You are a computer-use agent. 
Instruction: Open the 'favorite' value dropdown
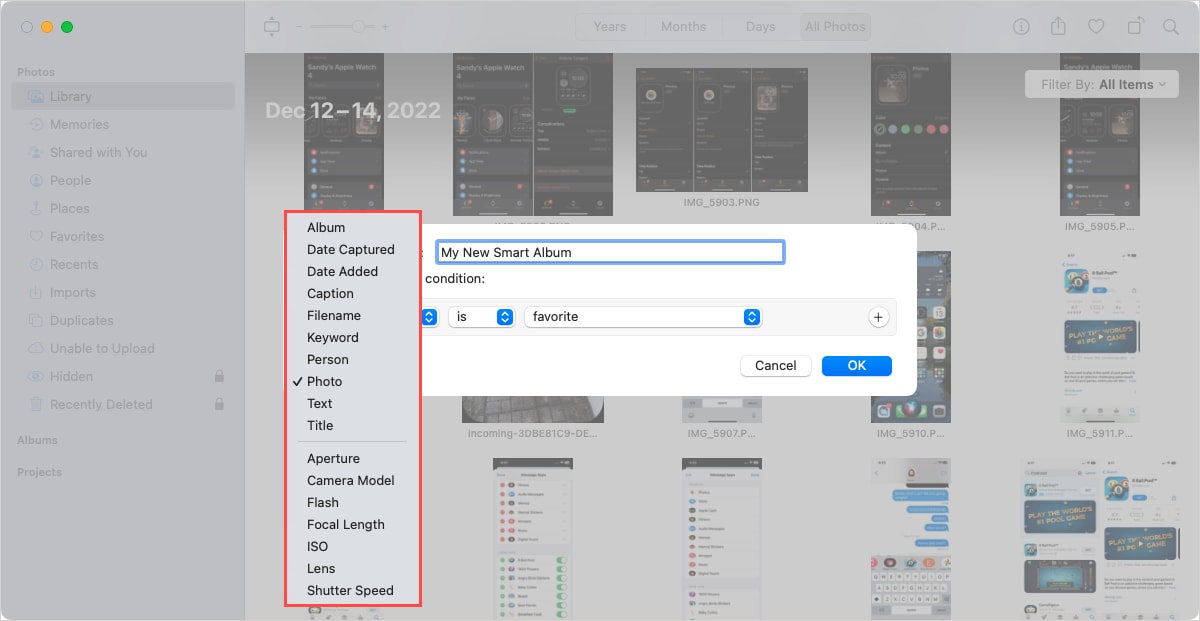point(643,317)
